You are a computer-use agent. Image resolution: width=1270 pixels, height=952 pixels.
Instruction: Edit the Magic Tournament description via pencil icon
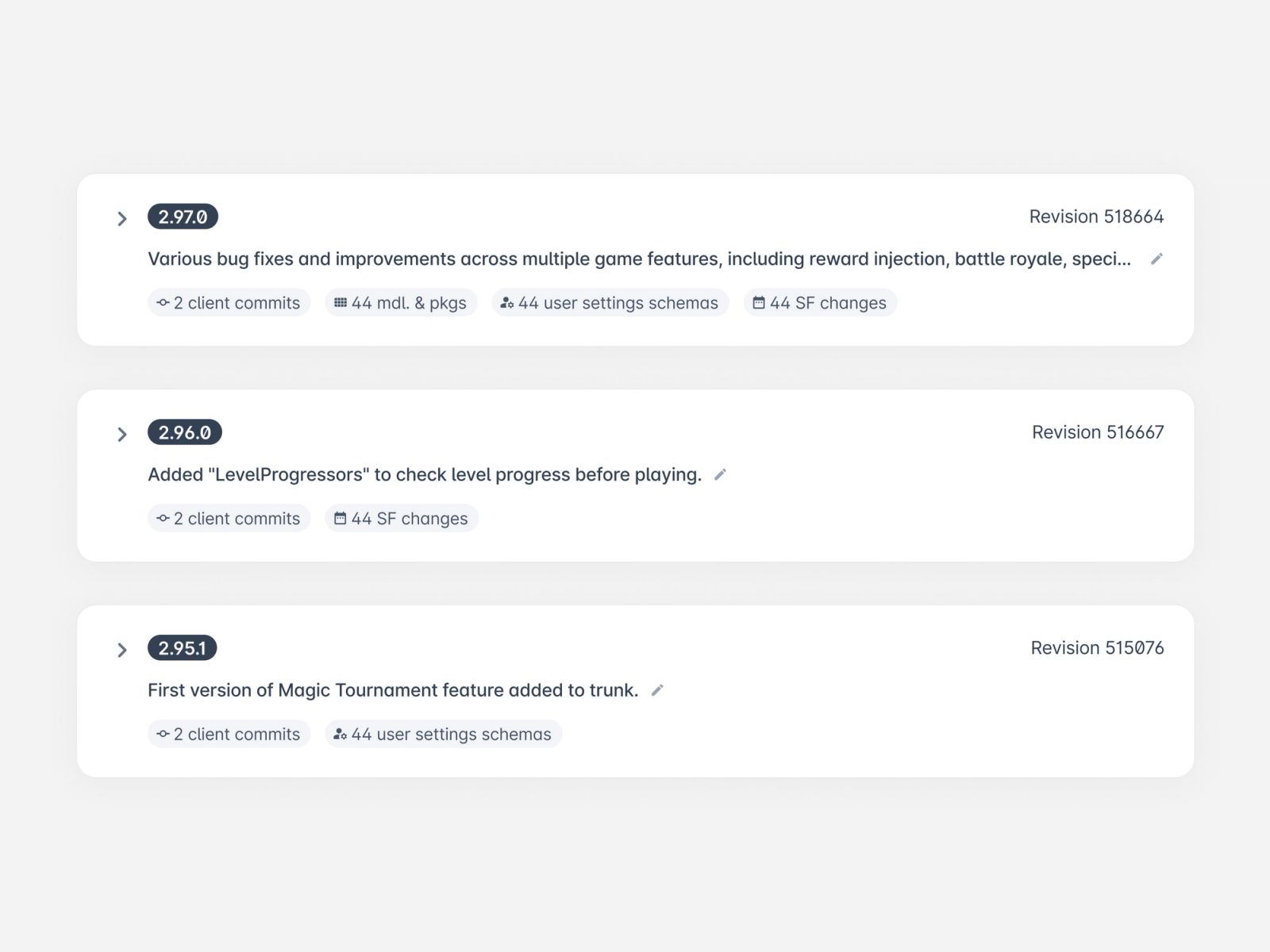pos(656,690)
